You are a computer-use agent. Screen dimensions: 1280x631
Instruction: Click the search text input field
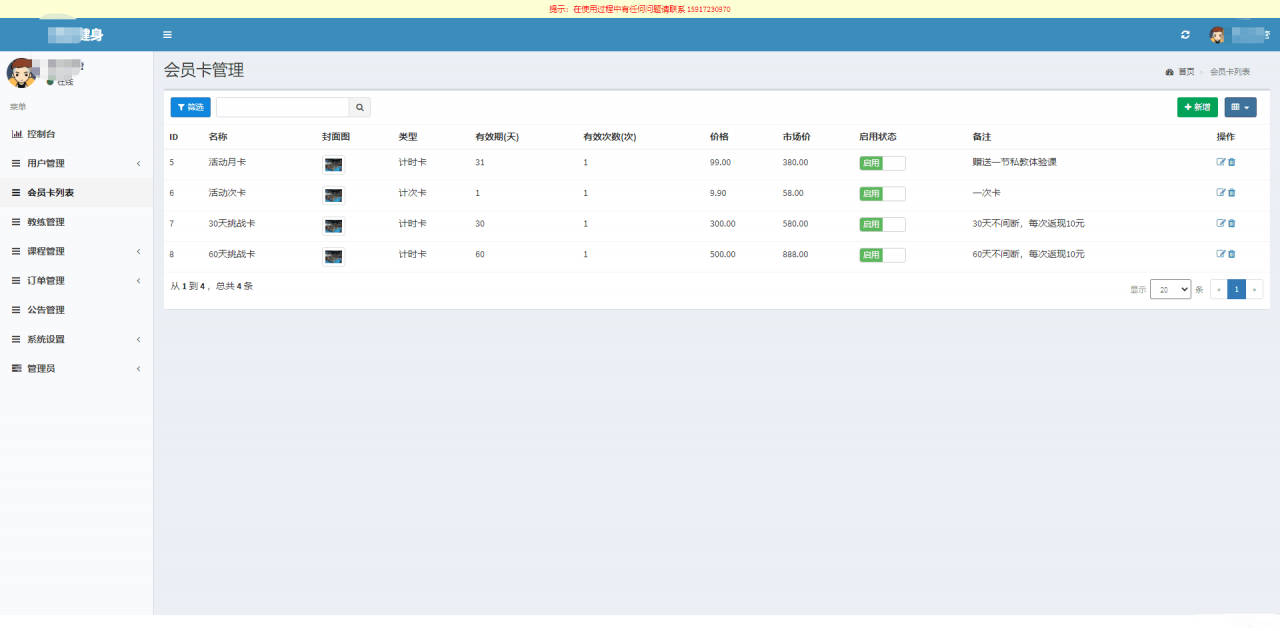[283, 107]
